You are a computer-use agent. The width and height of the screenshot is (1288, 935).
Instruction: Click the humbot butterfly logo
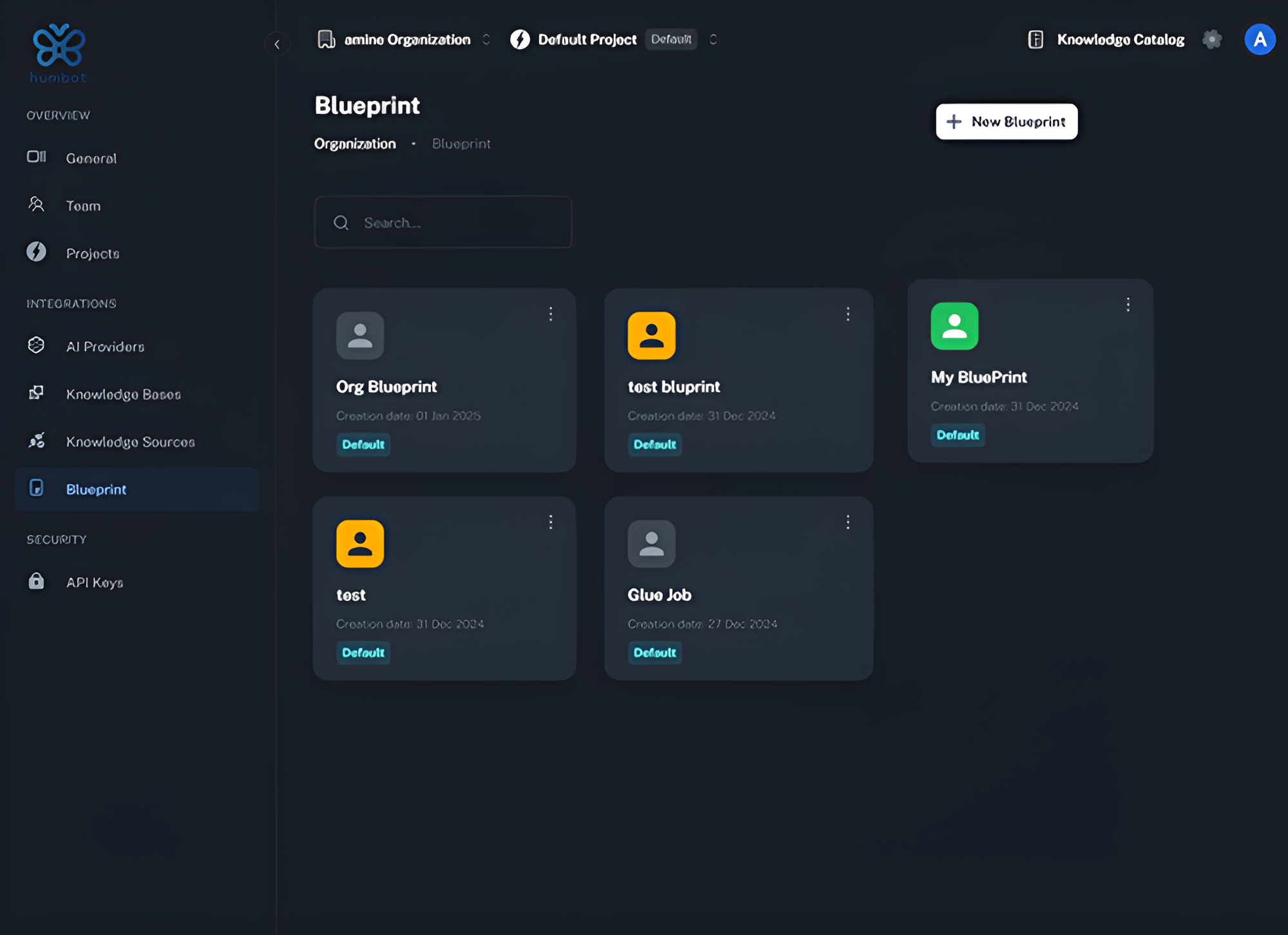(x=59, y=46)
